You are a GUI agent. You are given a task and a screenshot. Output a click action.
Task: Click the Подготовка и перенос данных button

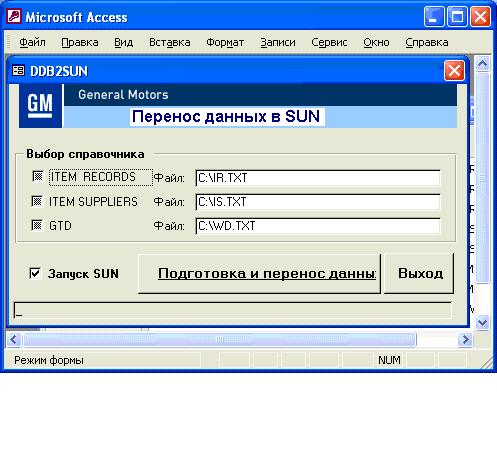tap(259, 274)
